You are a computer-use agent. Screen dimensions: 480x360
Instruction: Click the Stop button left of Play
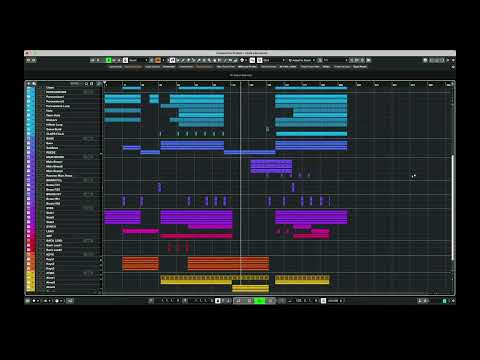click(249, 301)
